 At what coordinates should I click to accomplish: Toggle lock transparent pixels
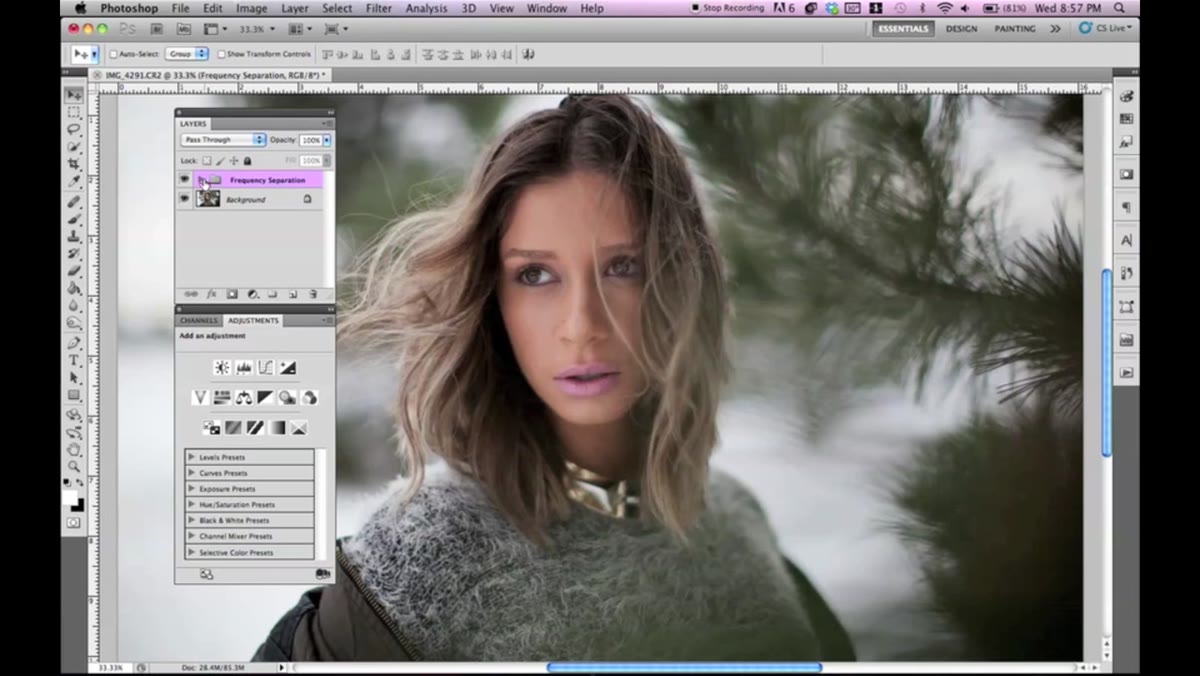(x=207, y=160)
